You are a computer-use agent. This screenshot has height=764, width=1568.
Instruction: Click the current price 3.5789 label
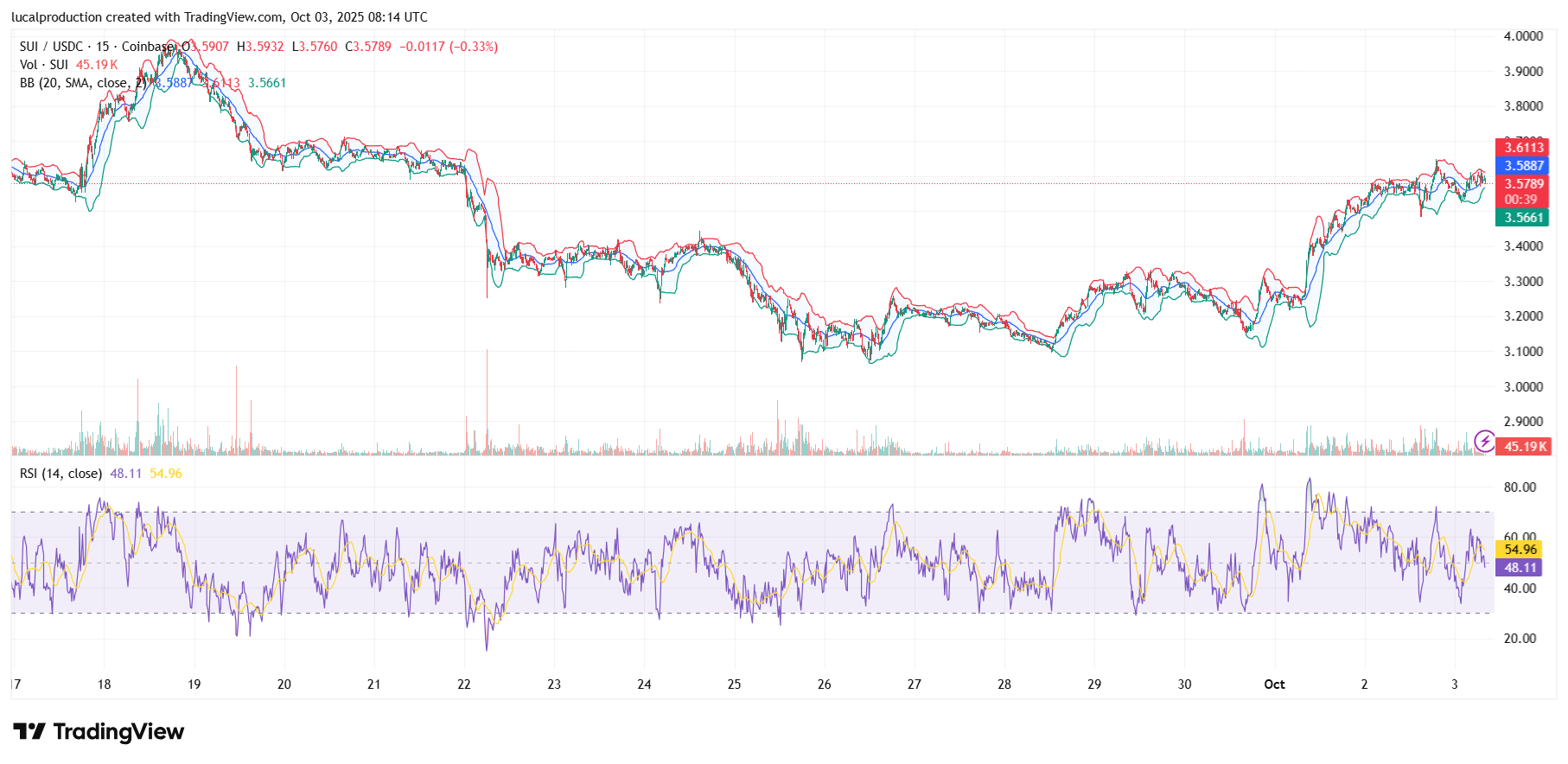pyautogui.click(x=1523, y=184)
